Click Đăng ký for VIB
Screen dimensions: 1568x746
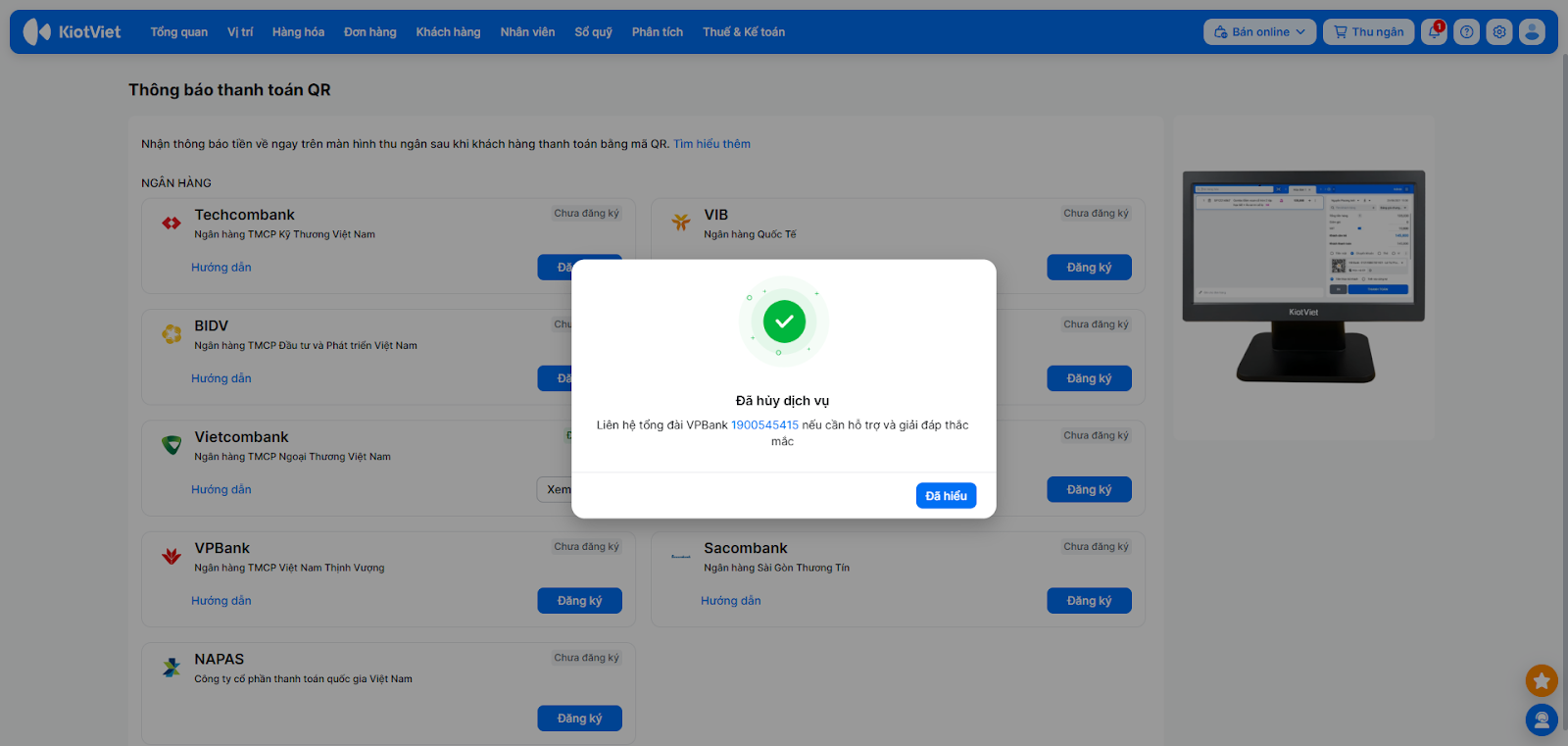pos(1090,268)
